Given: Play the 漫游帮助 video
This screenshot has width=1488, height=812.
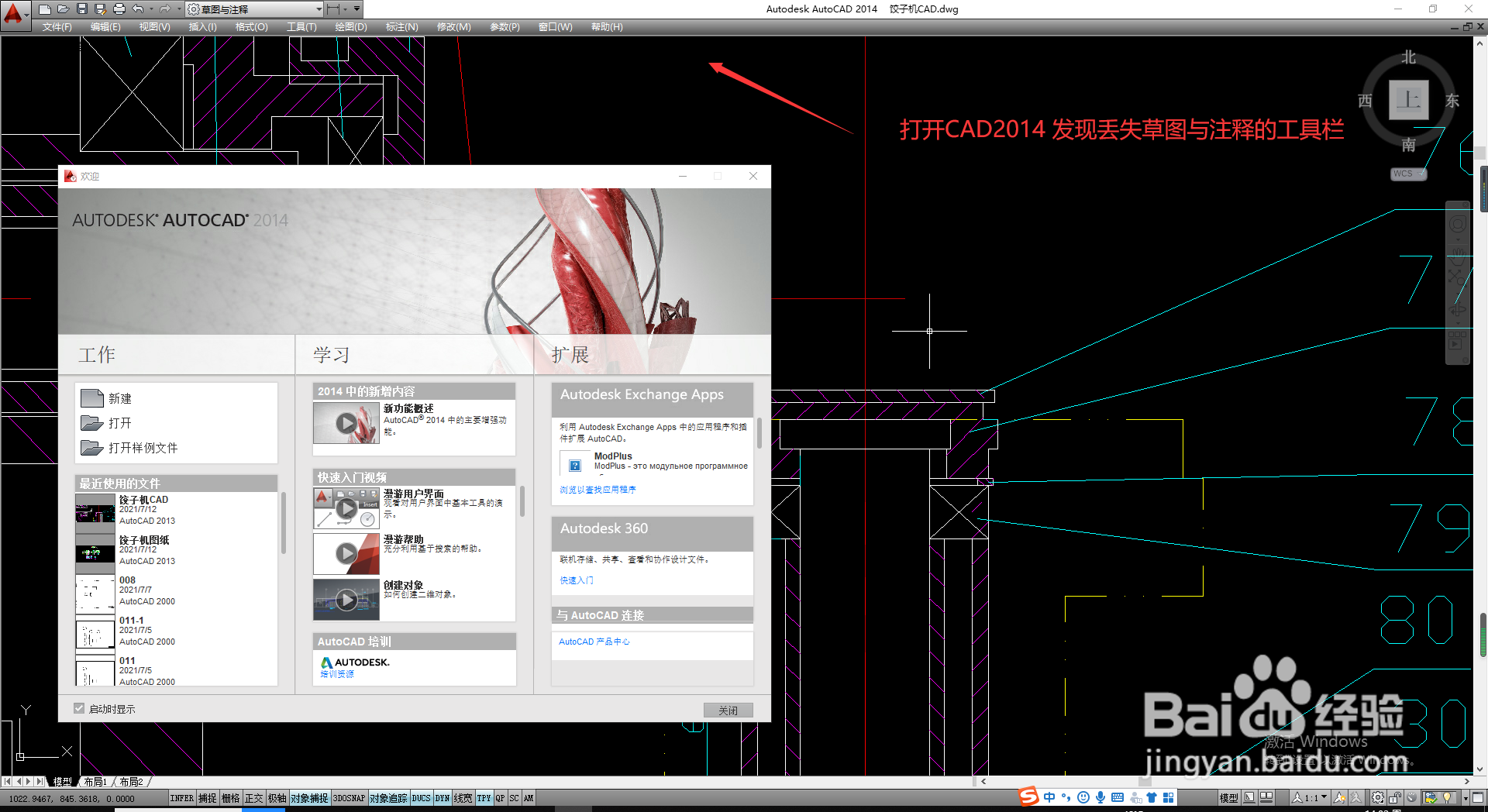Looking at the screenshot, I should tap(346, 553).
